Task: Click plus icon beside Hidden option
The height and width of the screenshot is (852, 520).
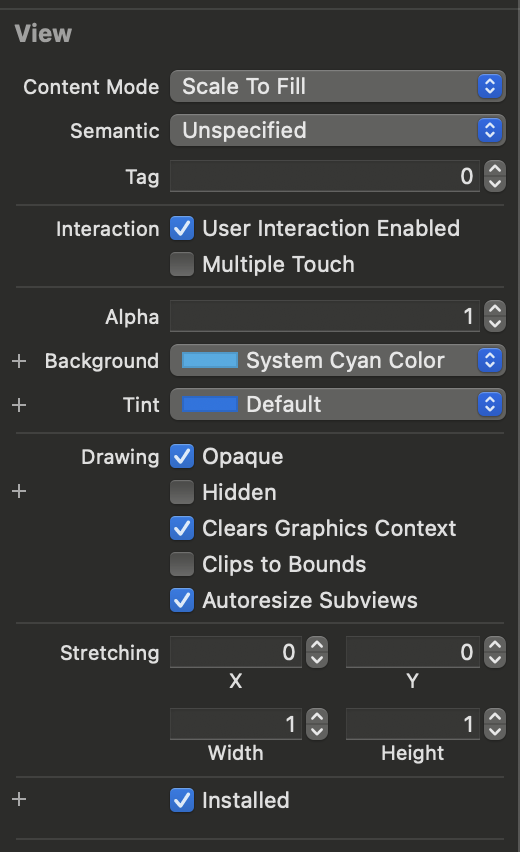Action: click(19, 491)
